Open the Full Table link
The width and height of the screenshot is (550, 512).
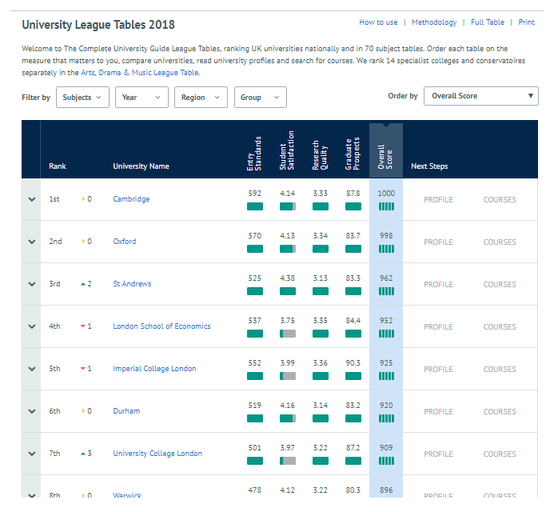point(487,22)
